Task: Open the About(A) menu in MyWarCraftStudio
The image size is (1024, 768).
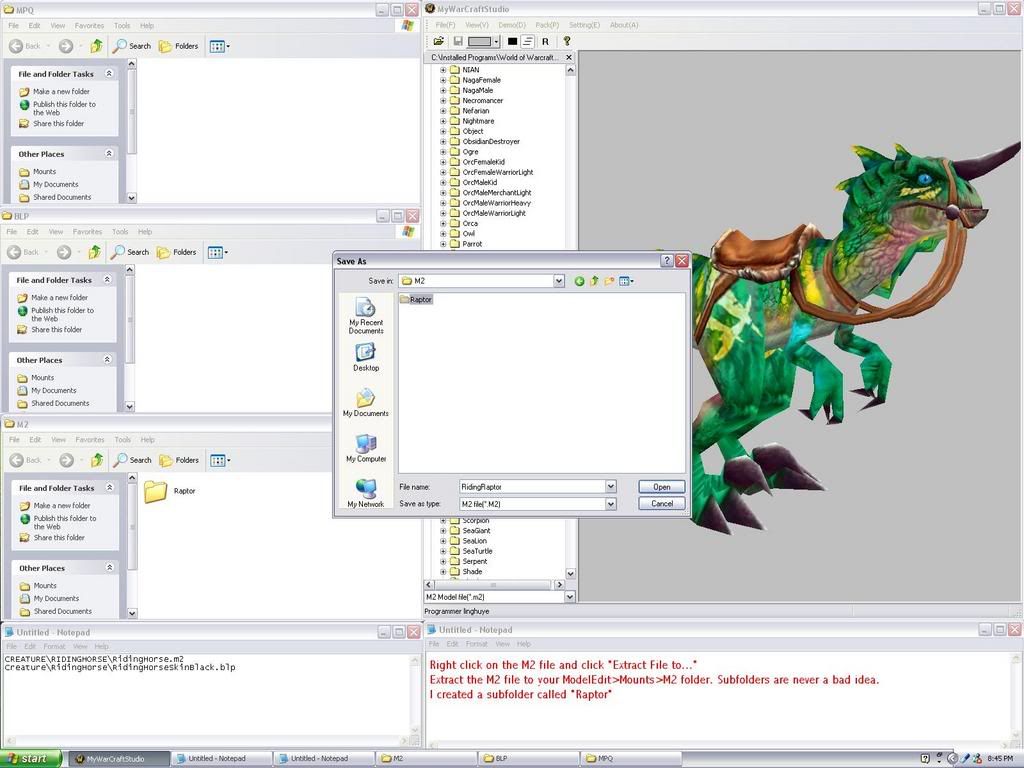Action: click(x=624, y=25)
